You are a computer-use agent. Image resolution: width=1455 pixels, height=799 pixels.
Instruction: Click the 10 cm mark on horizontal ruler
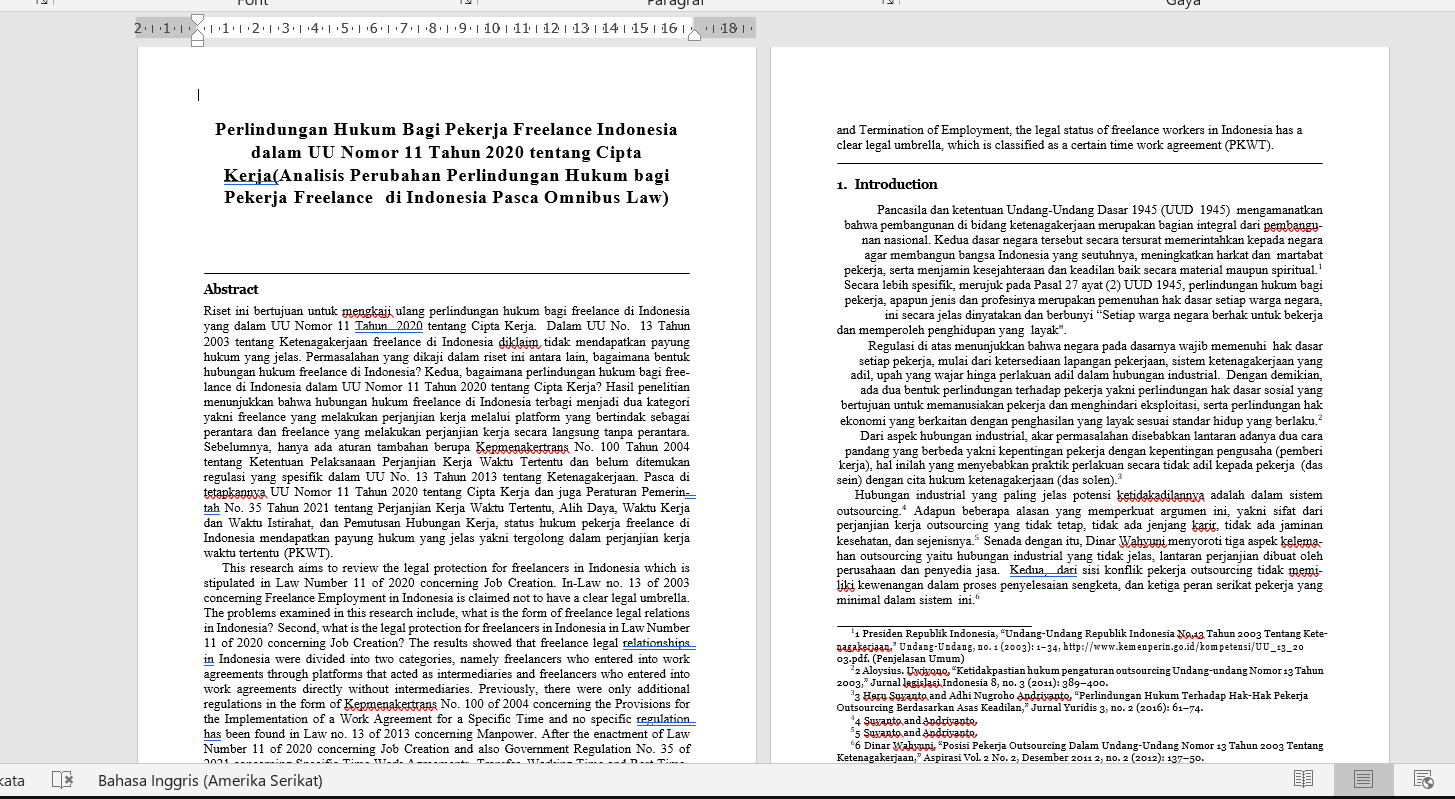coord(492,28)
